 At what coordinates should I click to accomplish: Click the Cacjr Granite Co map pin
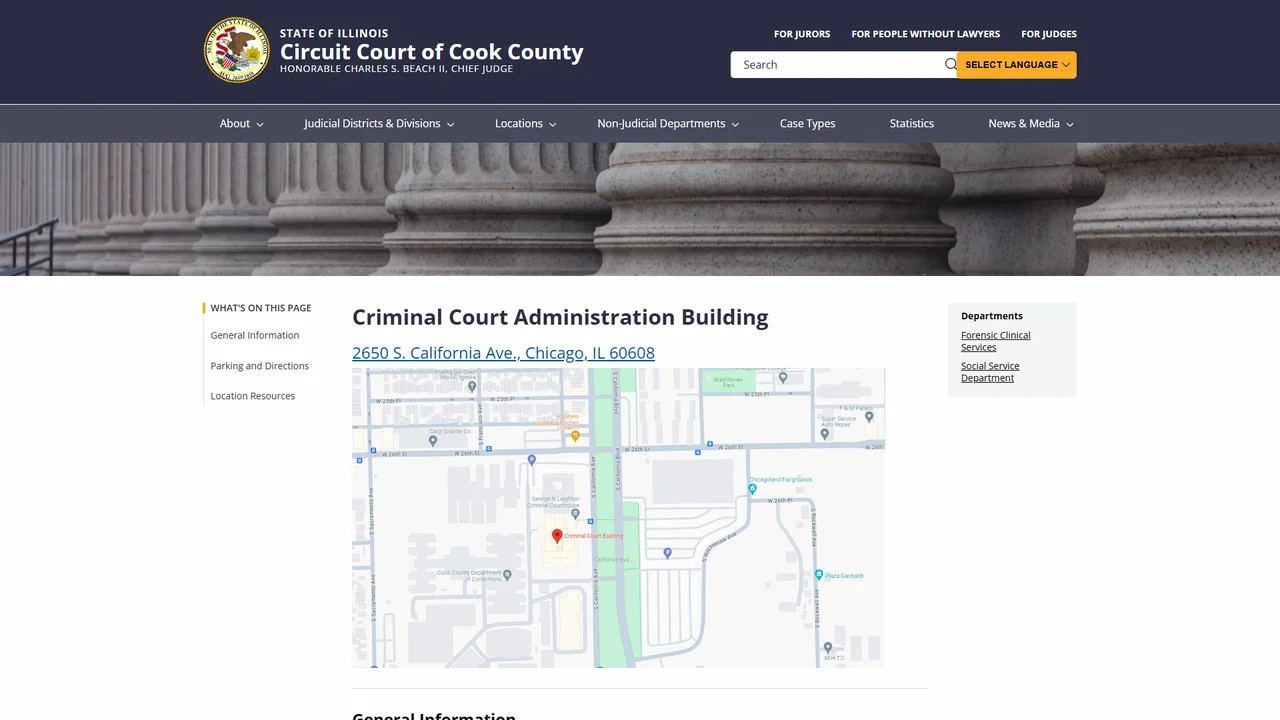point(432,440)
